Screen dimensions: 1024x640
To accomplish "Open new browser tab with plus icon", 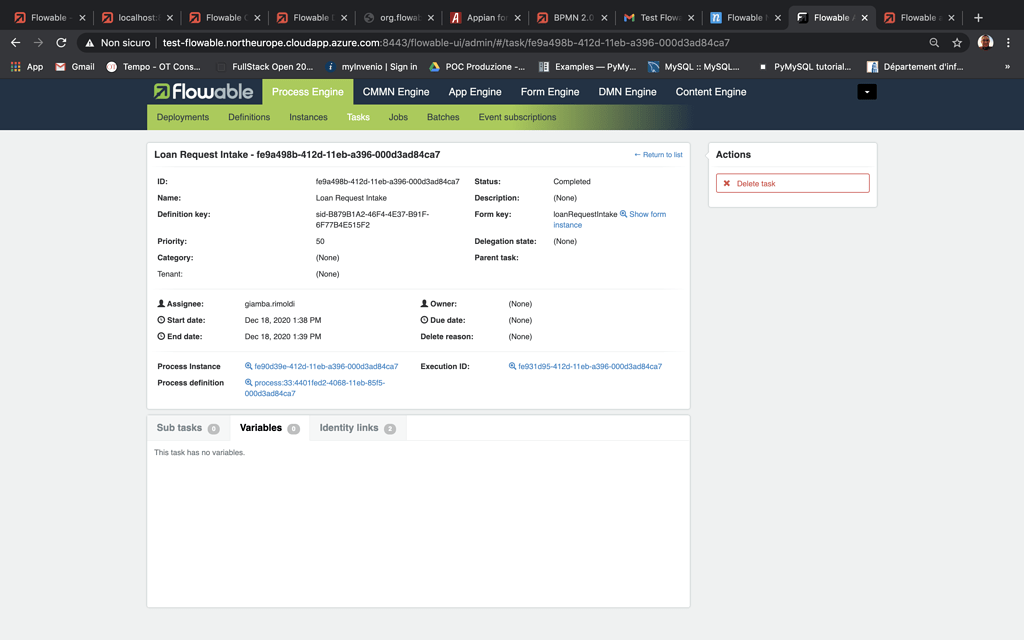I will [978, 18].
